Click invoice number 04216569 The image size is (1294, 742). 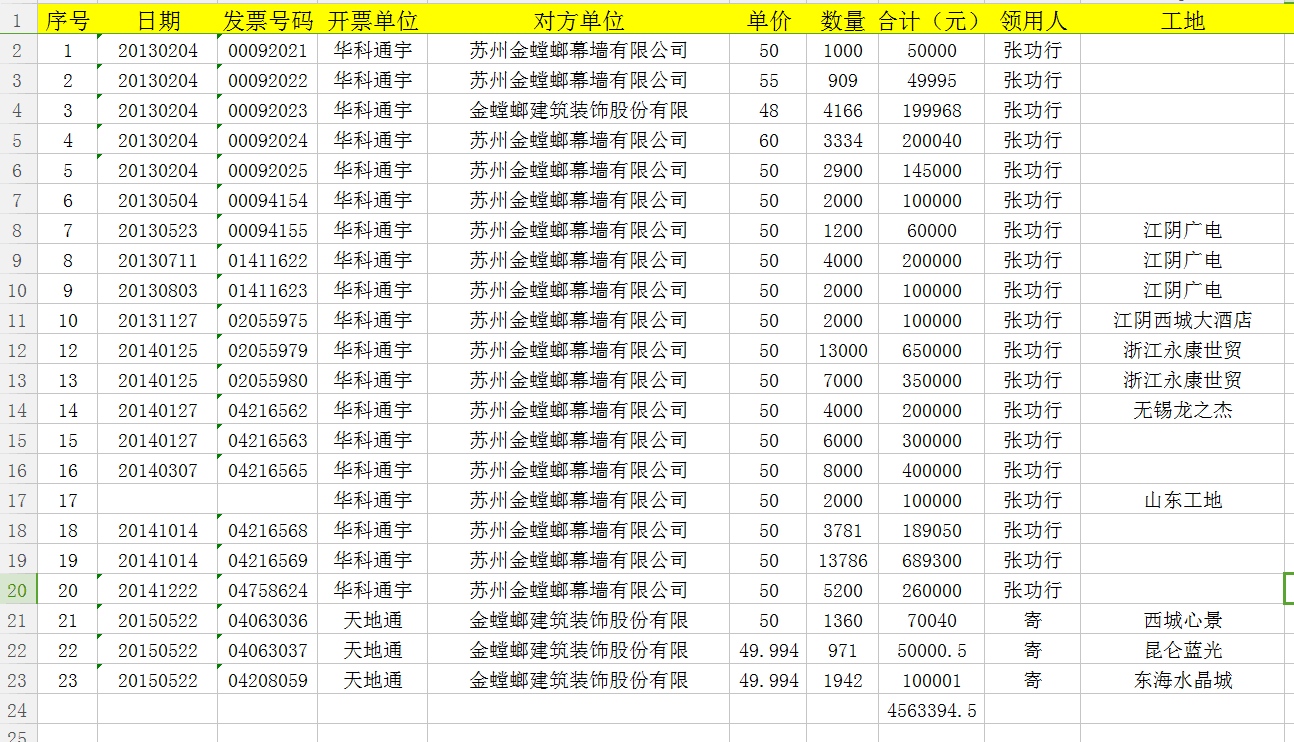click(268, 560)
